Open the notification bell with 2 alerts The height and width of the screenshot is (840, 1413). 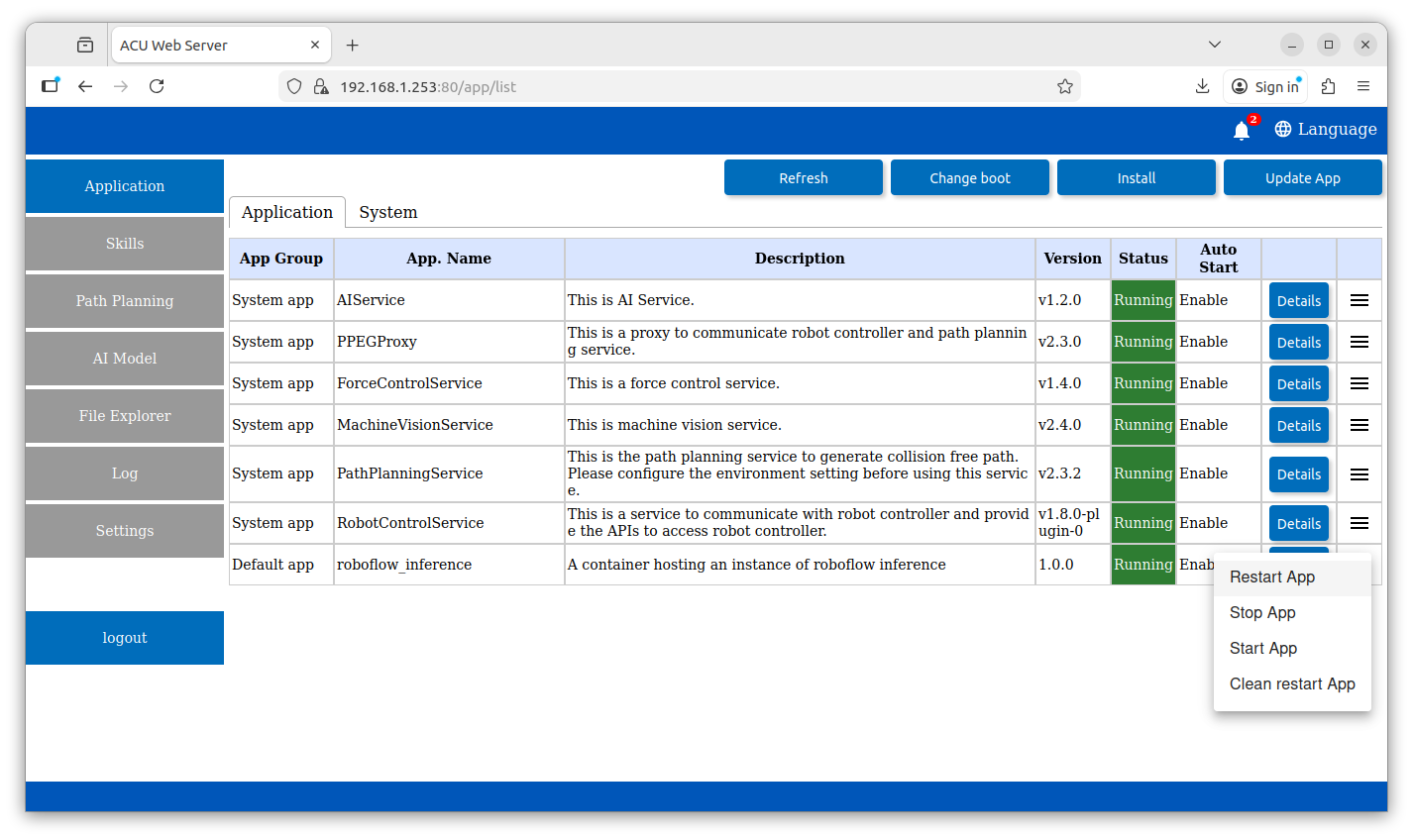[1242, 130]
